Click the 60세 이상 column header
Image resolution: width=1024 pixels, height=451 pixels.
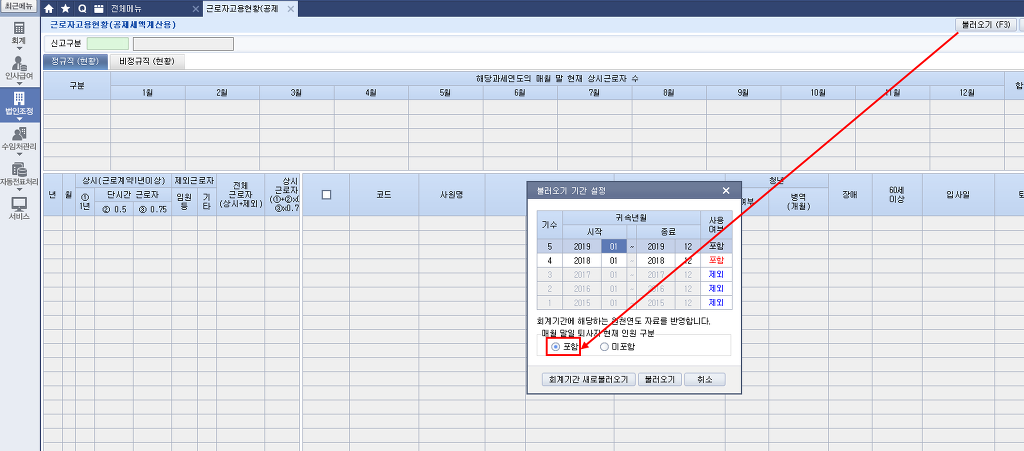coord(897,194)
